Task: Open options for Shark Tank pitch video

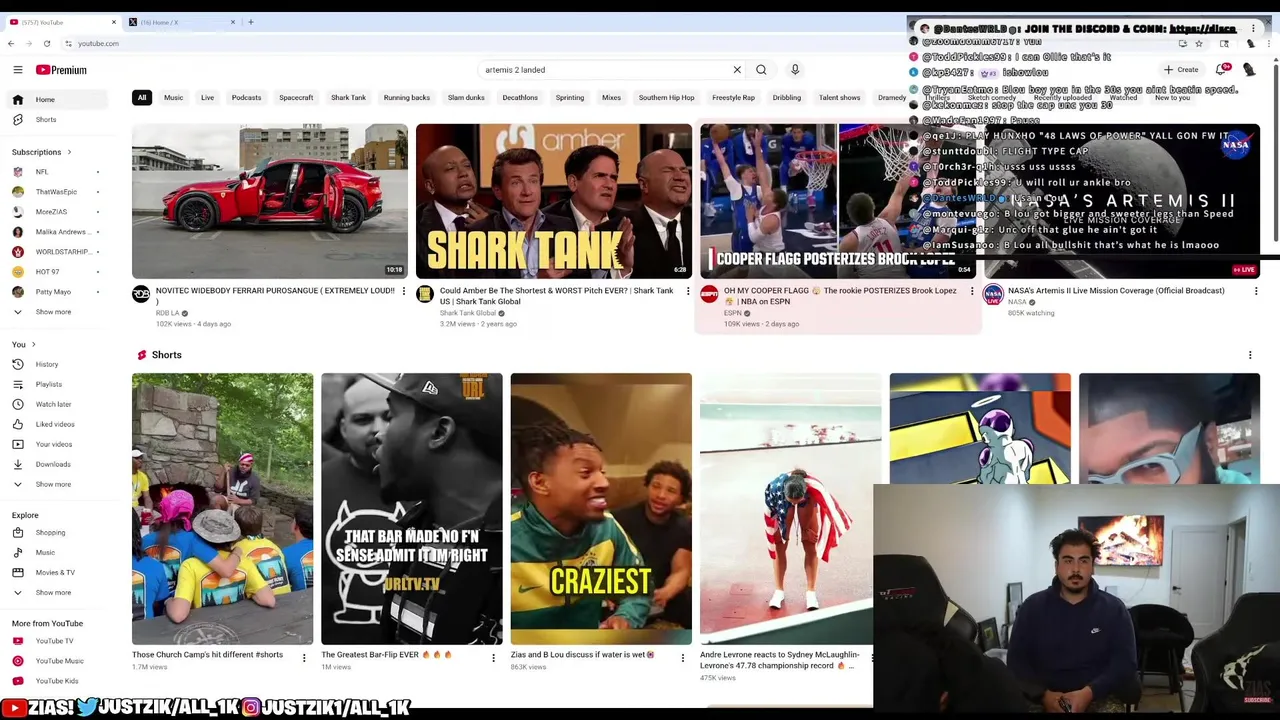Action: click(687, 291)
